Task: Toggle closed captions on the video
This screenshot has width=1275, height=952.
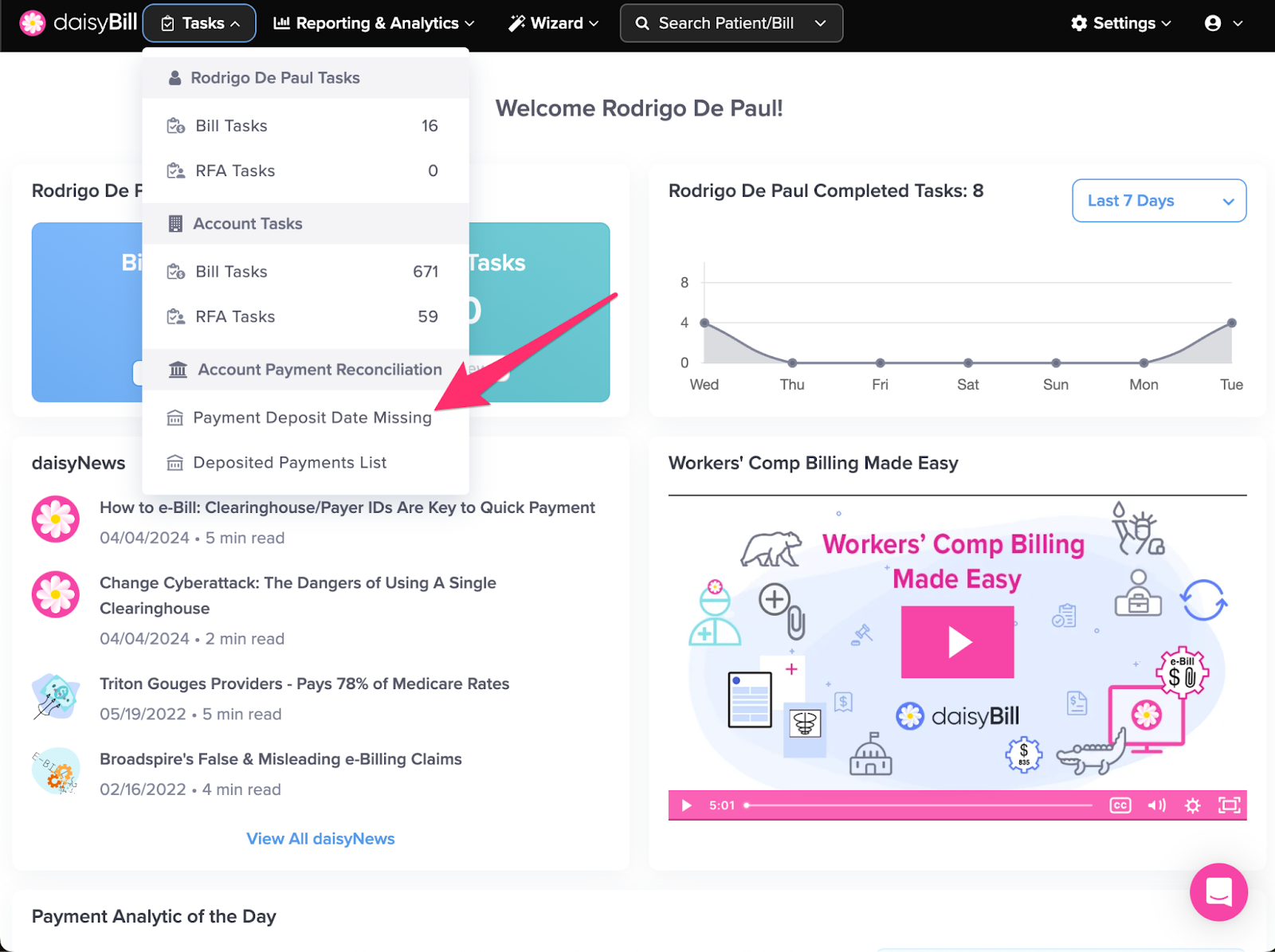Action: click(x=1120, y=805)
